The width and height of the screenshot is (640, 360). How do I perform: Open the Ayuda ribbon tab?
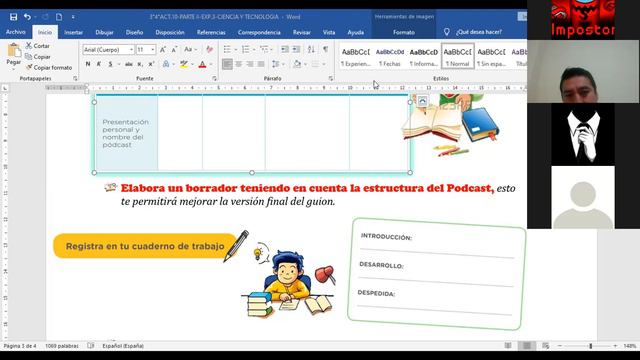point(356,32)
